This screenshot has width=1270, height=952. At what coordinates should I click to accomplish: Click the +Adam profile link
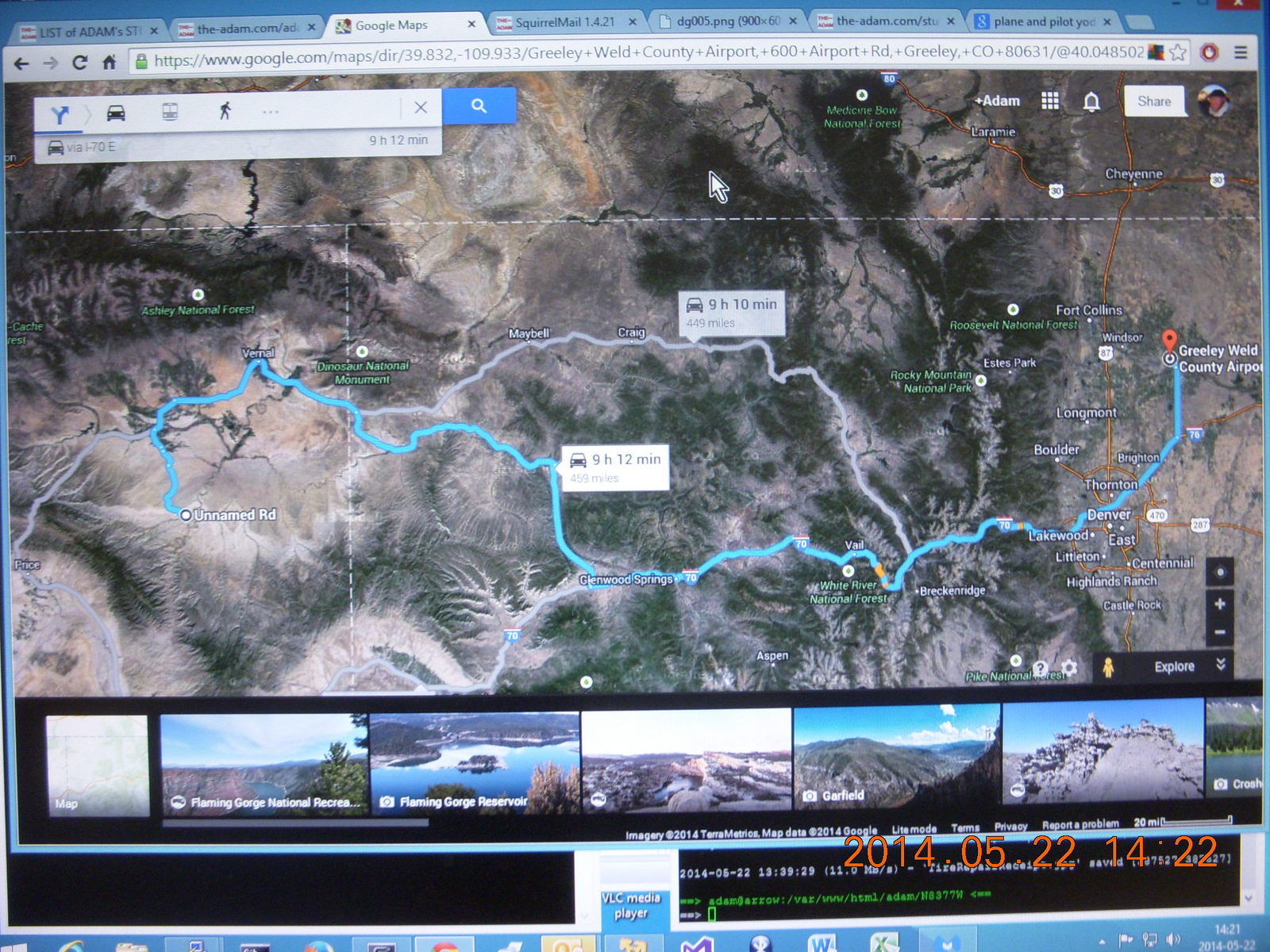998,101
